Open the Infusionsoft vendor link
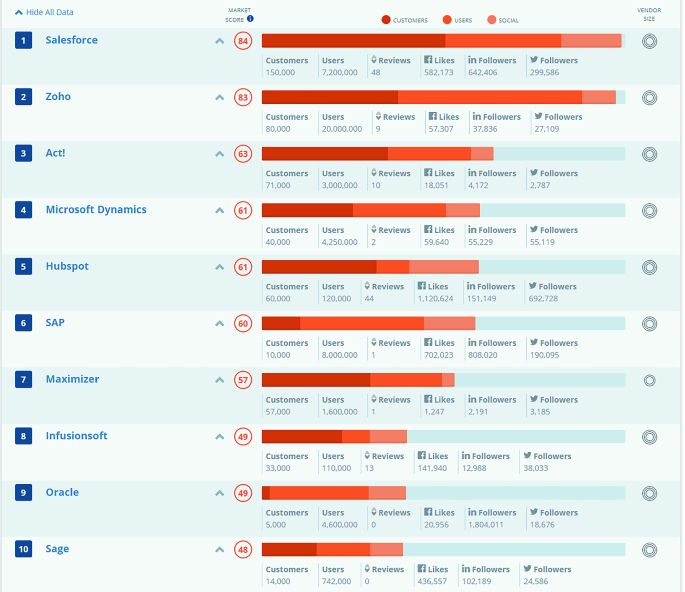The width and height of the screenshot is (685, 592). (x=76, y=436)
